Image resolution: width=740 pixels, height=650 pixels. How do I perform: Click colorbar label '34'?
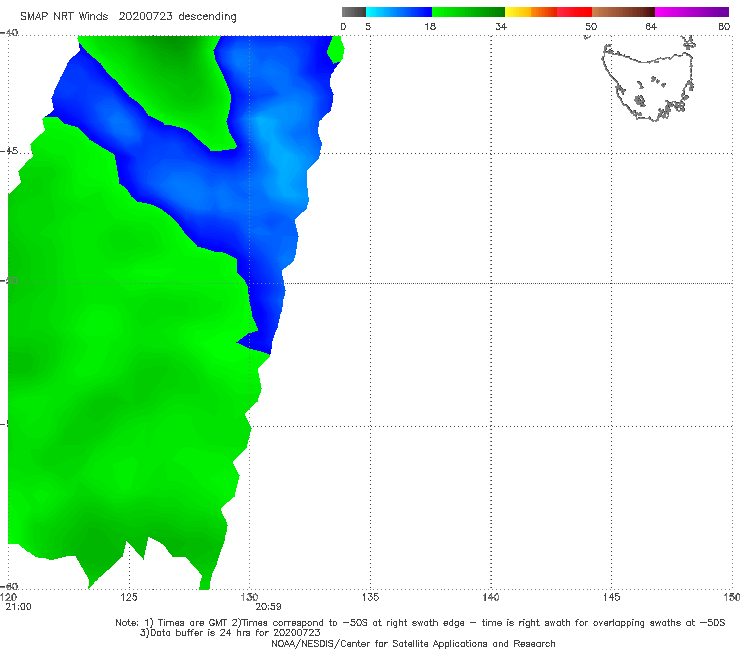coord(501,26)
